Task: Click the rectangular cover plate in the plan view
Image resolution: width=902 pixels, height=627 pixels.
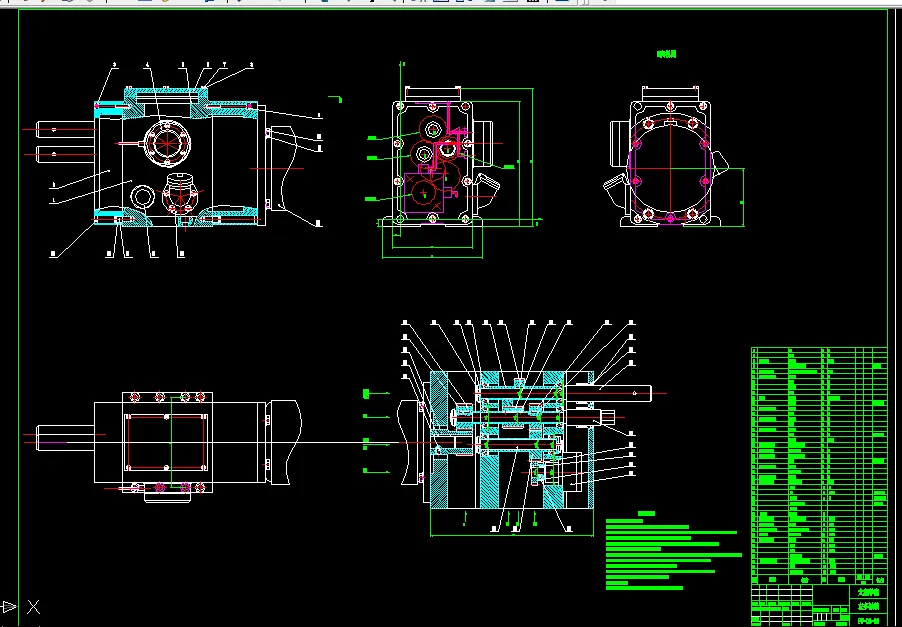Action: click(x=167, y=442)
